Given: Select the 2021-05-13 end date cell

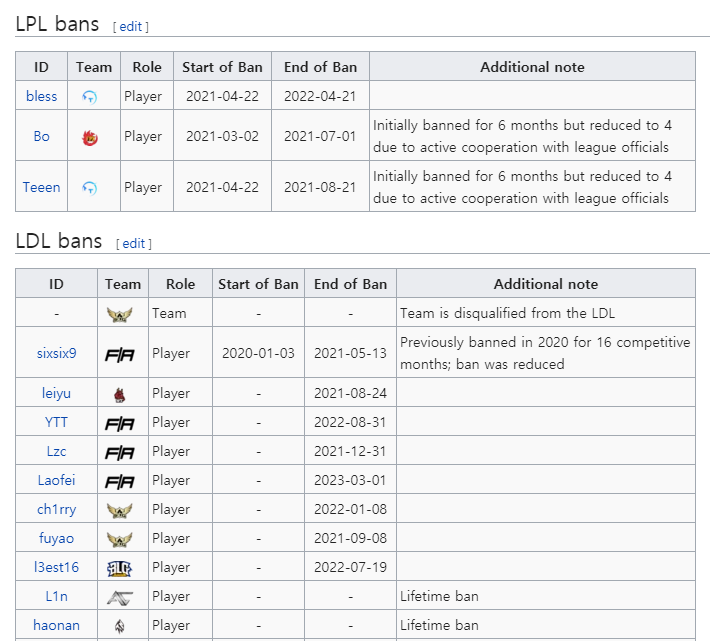Looking at the screenshot, I should 351,353.
